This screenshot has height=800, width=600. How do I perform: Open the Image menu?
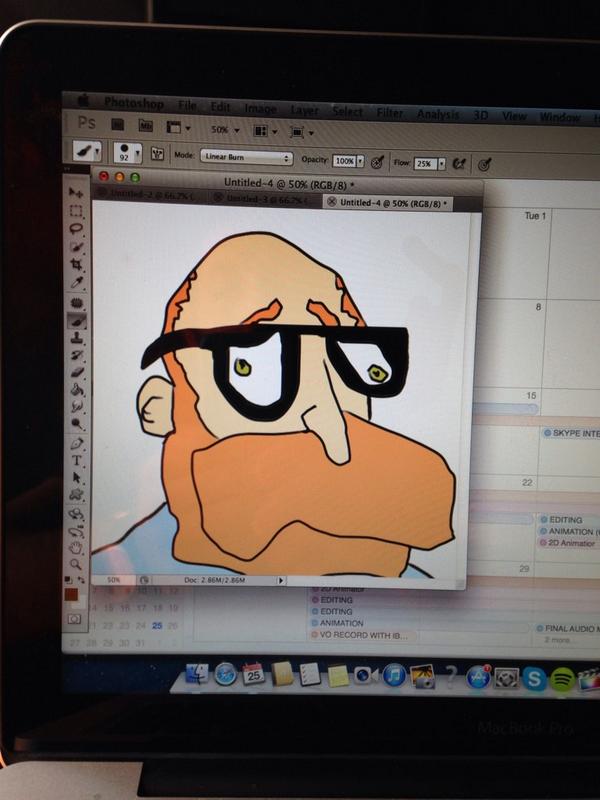click(x=260, y=108)
